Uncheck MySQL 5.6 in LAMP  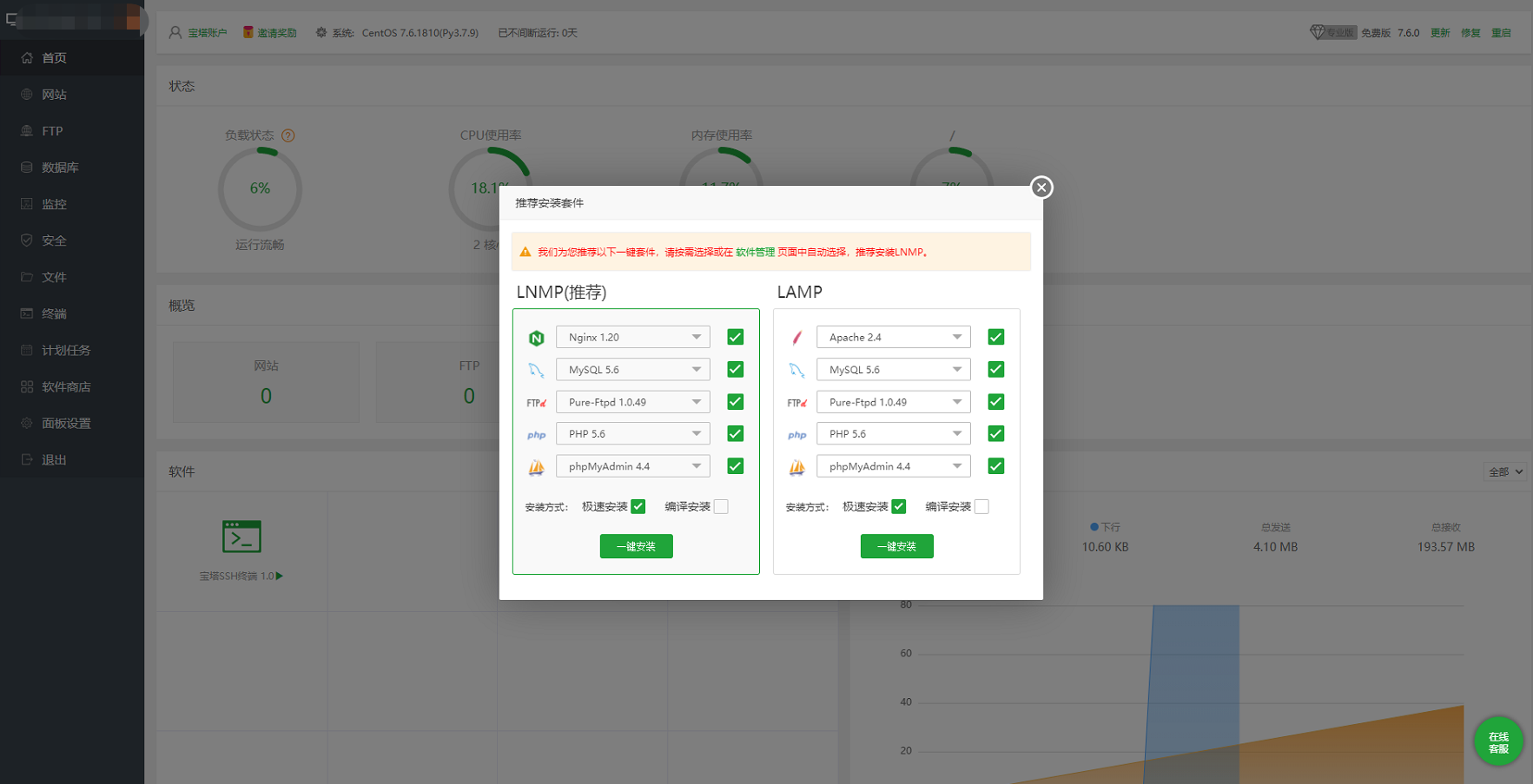[x=995, y=369]
